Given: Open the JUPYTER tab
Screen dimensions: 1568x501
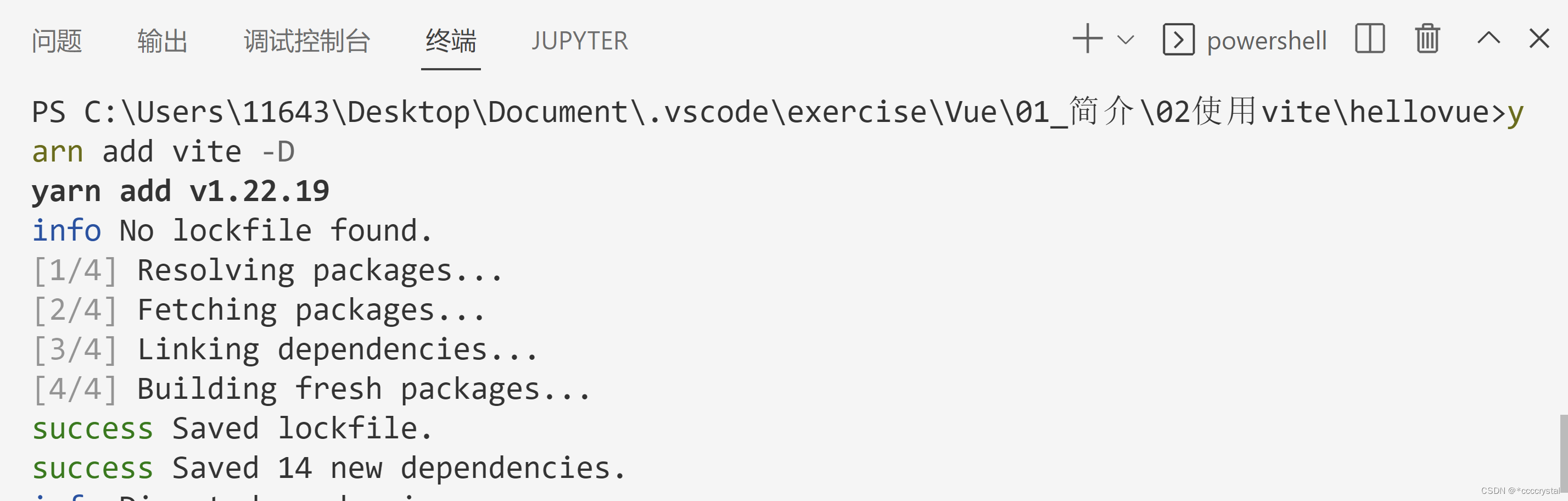Looking at the screenshot, I should (579, 41).
